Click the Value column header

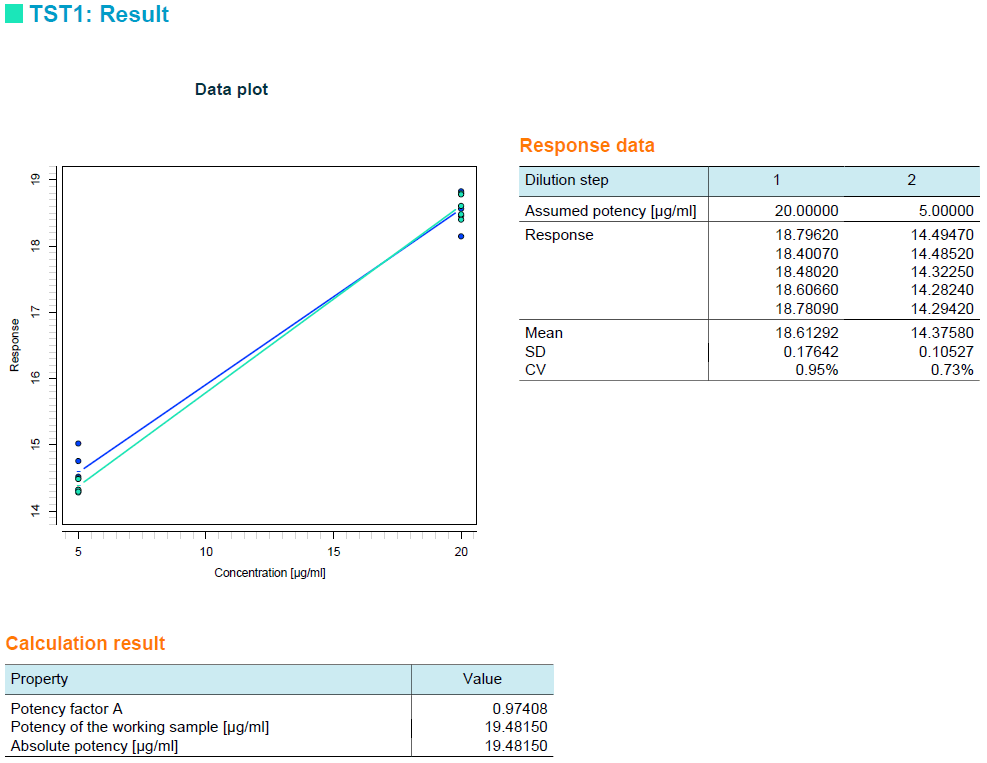[481, 678]
